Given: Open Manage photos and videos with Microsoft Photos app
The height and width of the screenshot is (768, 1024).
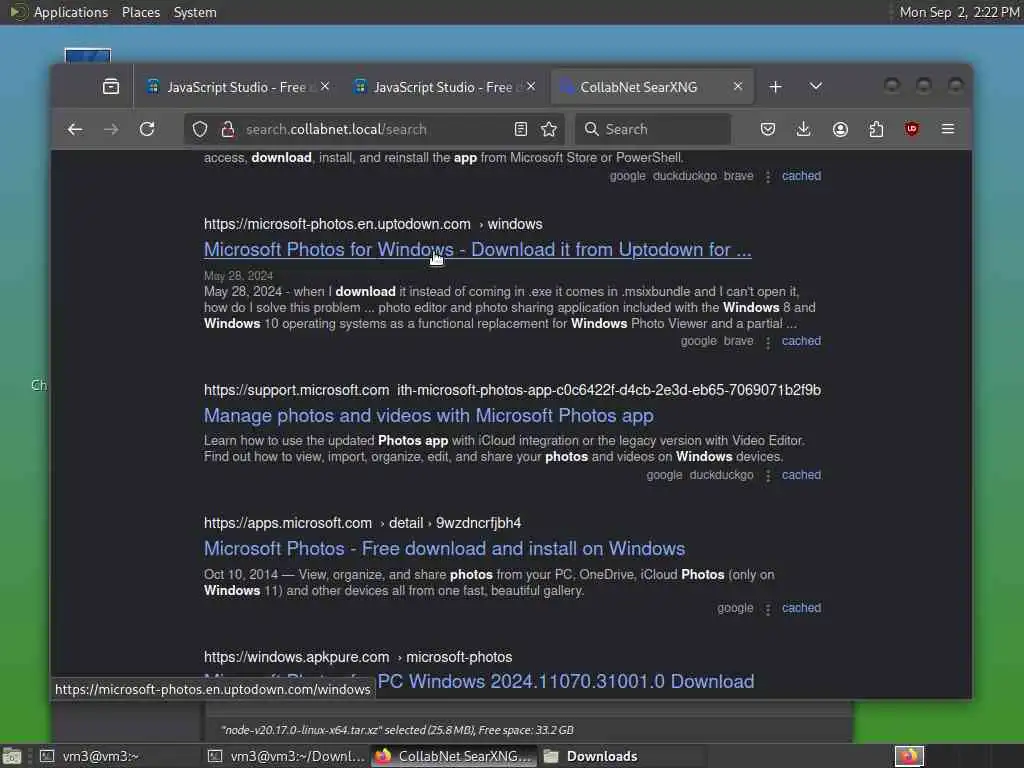Looking at the screenshot, I should [428, 415].
